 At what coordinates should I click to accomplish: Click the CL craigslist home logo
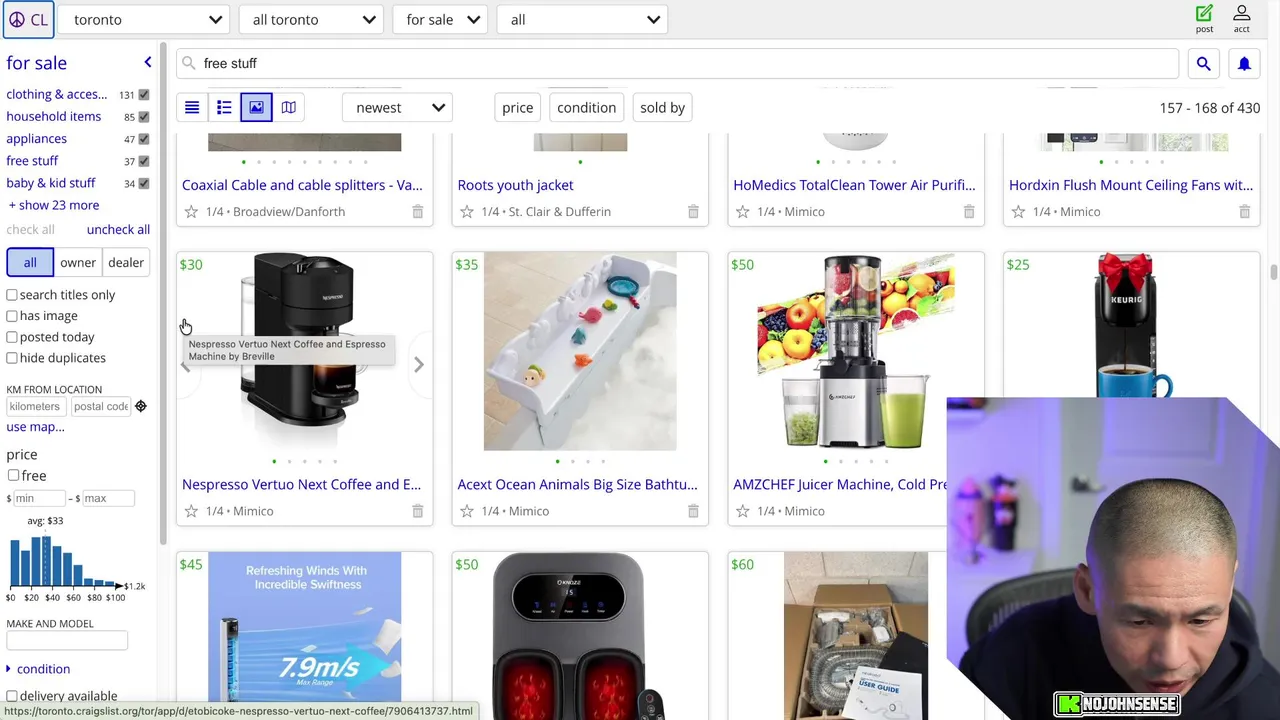pyautogui.click(x=28, y=19)
